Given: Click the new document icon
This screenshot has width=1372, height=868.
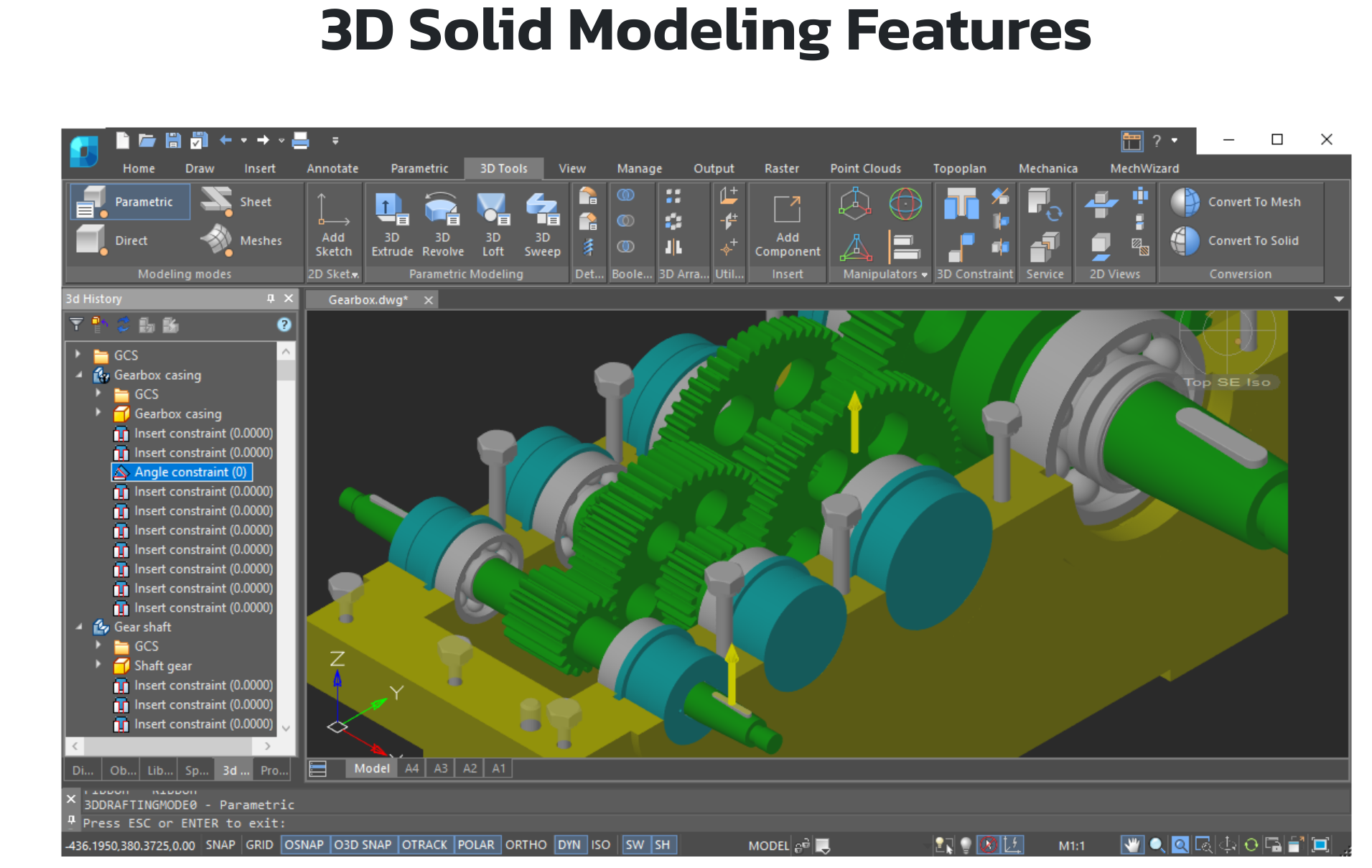Looking at the screenshot, I should click(x=122, y=140).
